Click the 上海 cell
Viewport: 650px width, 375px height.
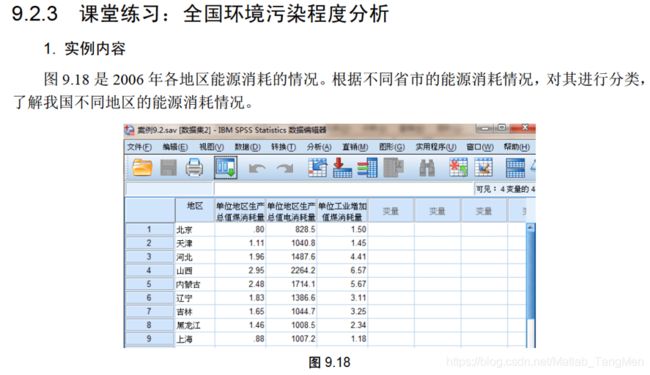(195, 339)
